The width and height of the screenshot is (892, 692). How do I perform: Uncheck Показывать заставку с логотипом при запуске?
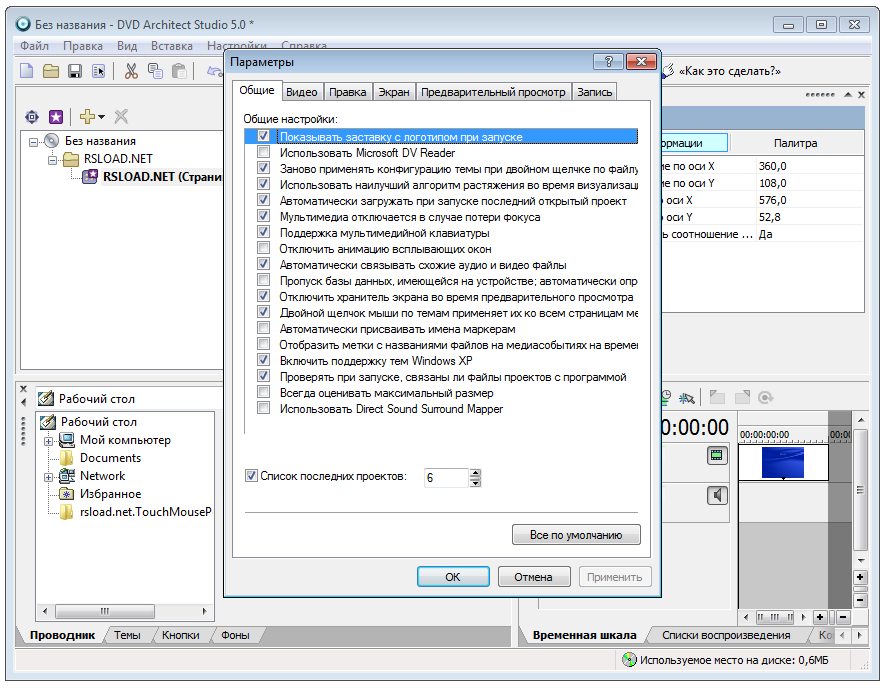click(x=263, y=137)
